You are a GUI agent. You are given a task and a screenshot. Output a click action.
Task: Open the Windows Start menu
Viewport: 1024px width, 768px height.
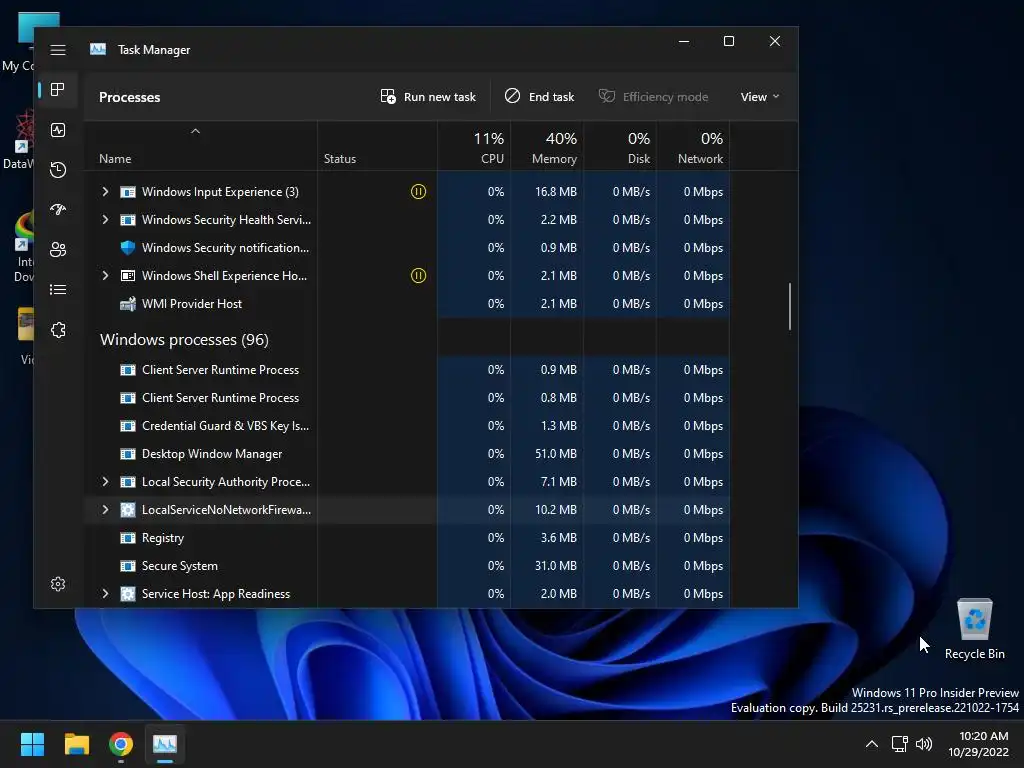pyautogui.click(x=32, y=744)
